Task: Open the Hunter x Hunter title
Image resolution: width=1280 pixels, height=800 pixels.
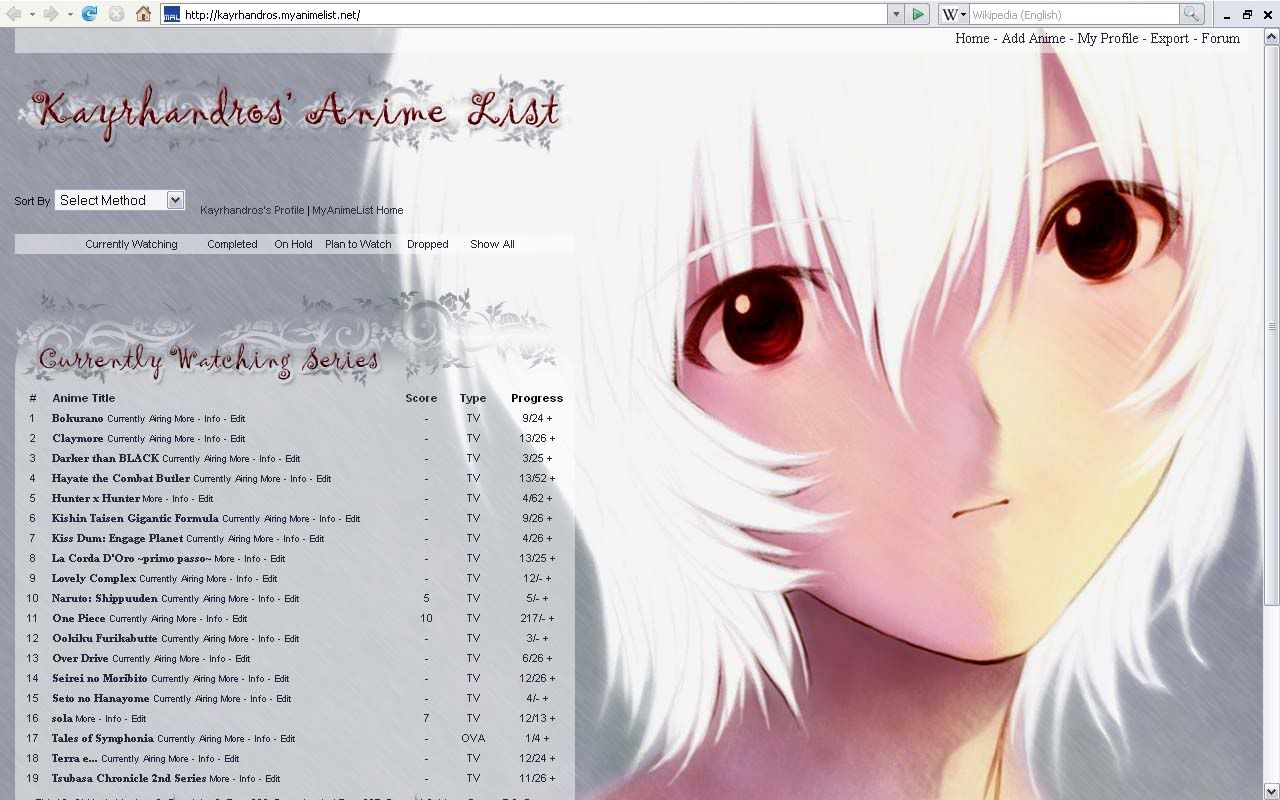Action: tap(96, 498)
